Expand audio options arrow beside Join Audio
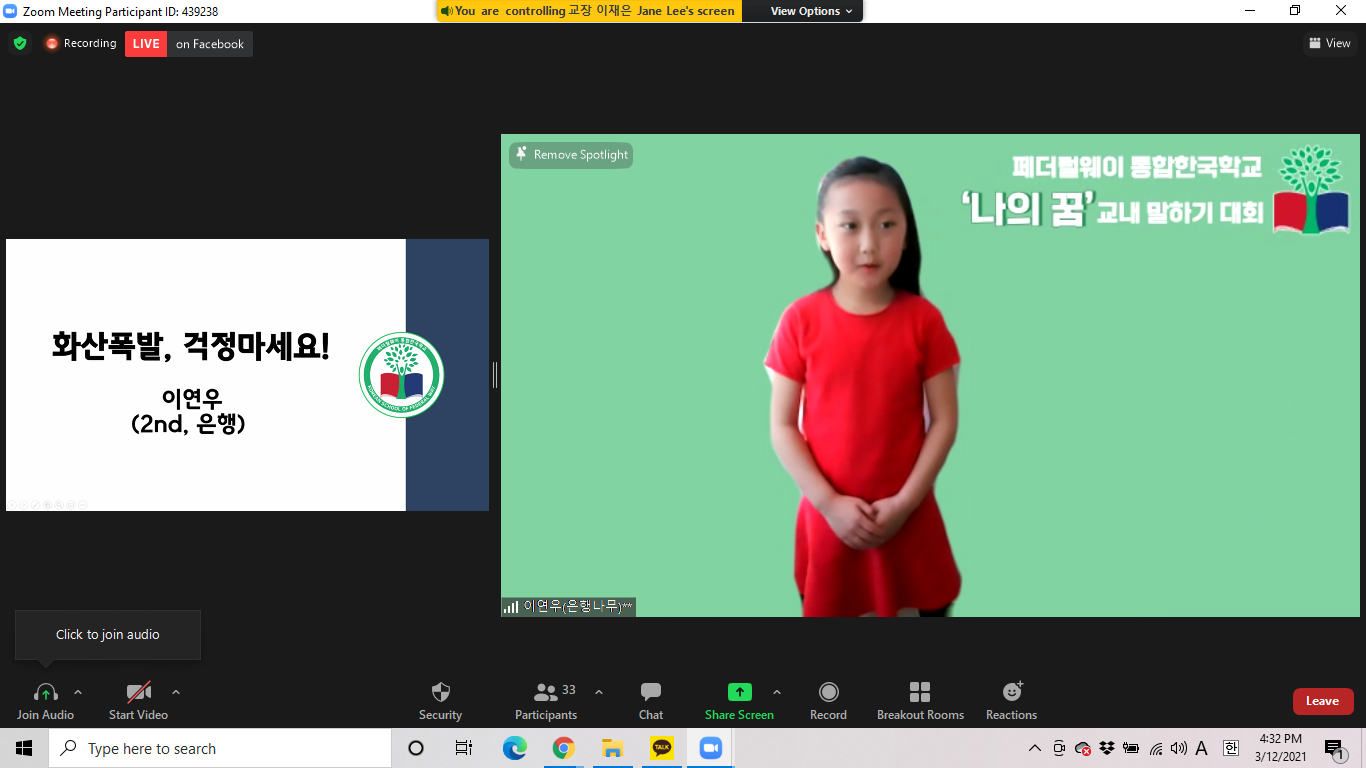The width and height of the screenshot is (1366, 768). point(78,692)
